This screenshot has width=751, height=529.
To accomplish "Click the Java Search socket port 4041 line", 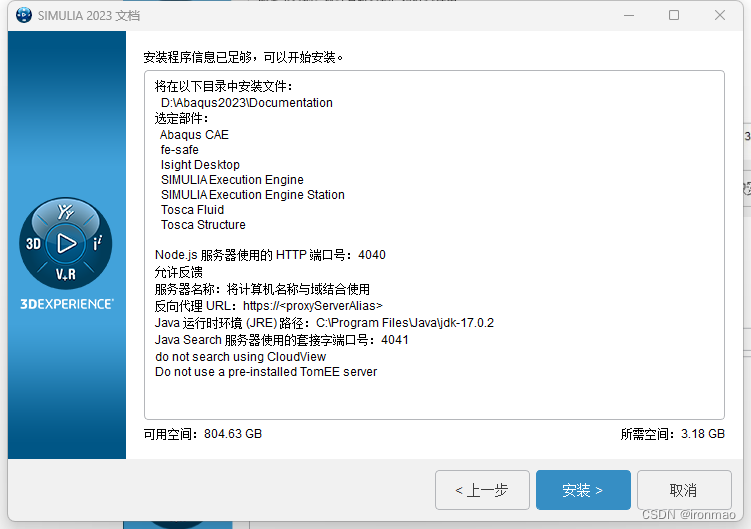I will (282, 340).
